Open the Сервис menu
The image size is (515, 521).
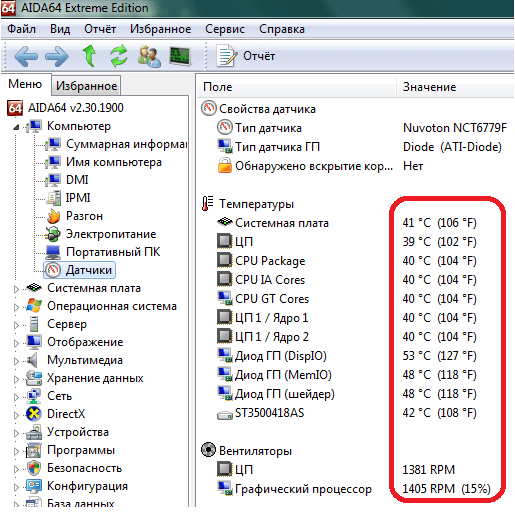pos(225,29)
